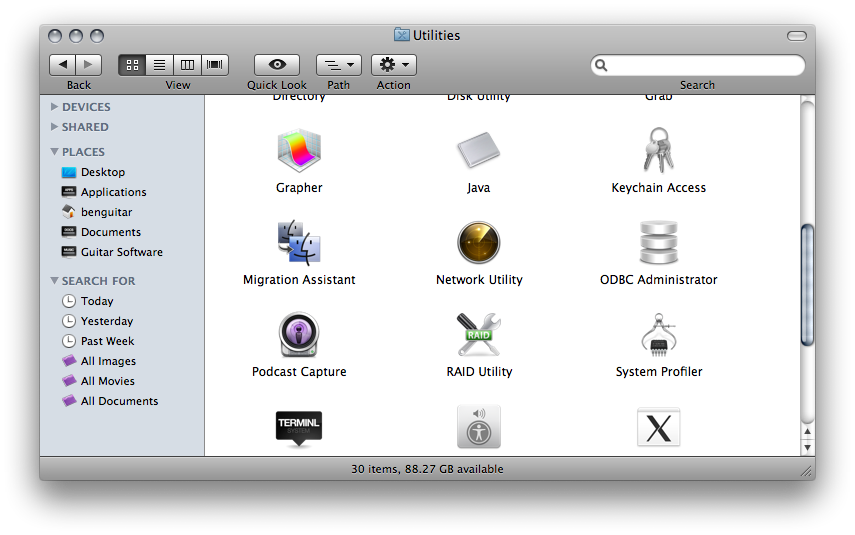This screenshot has width=855, height=535.
Task: Click the scroll down arrow
Action: [x=808, y=447]
